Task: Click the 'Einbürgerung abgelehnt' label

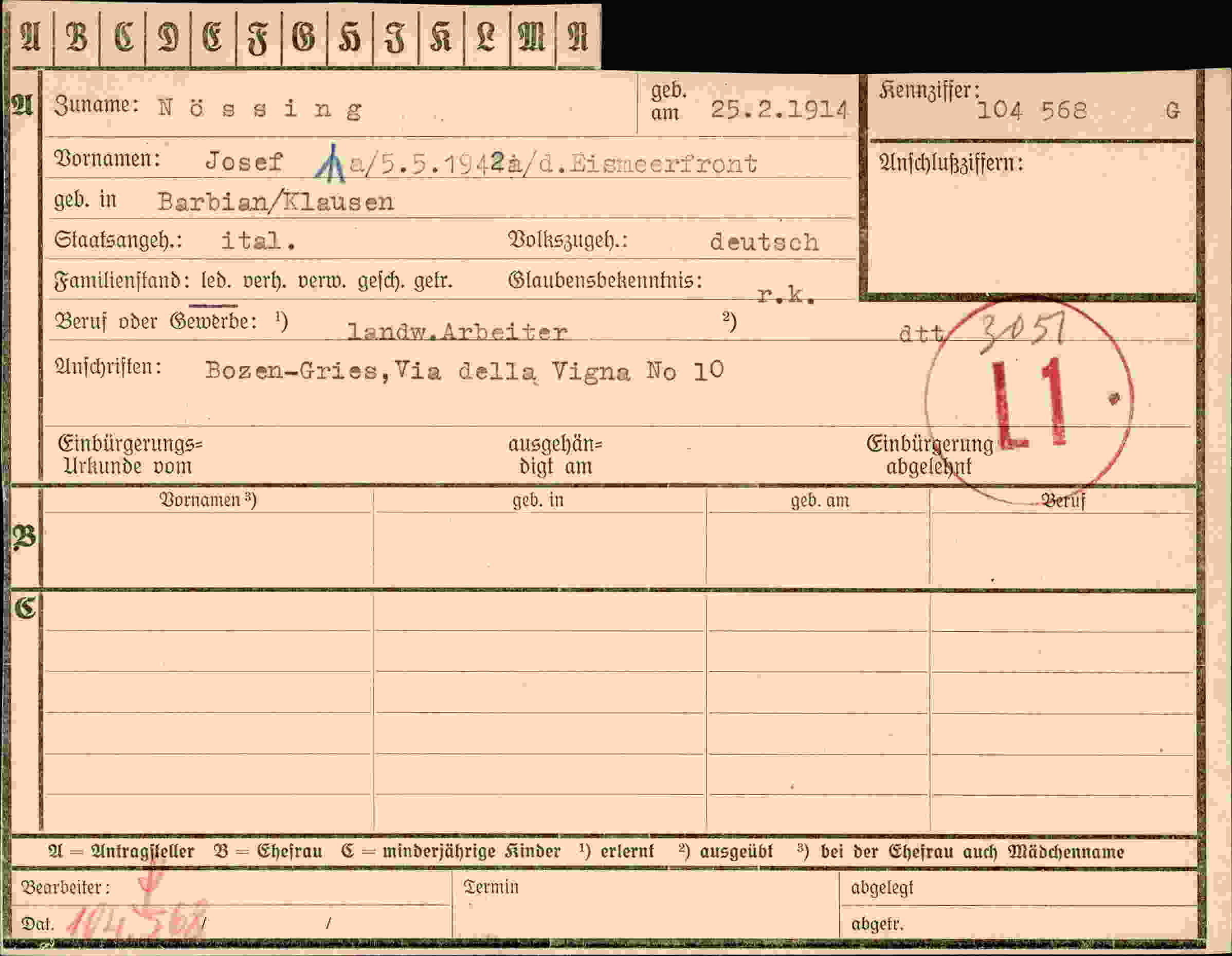Action: coord(930,456)
